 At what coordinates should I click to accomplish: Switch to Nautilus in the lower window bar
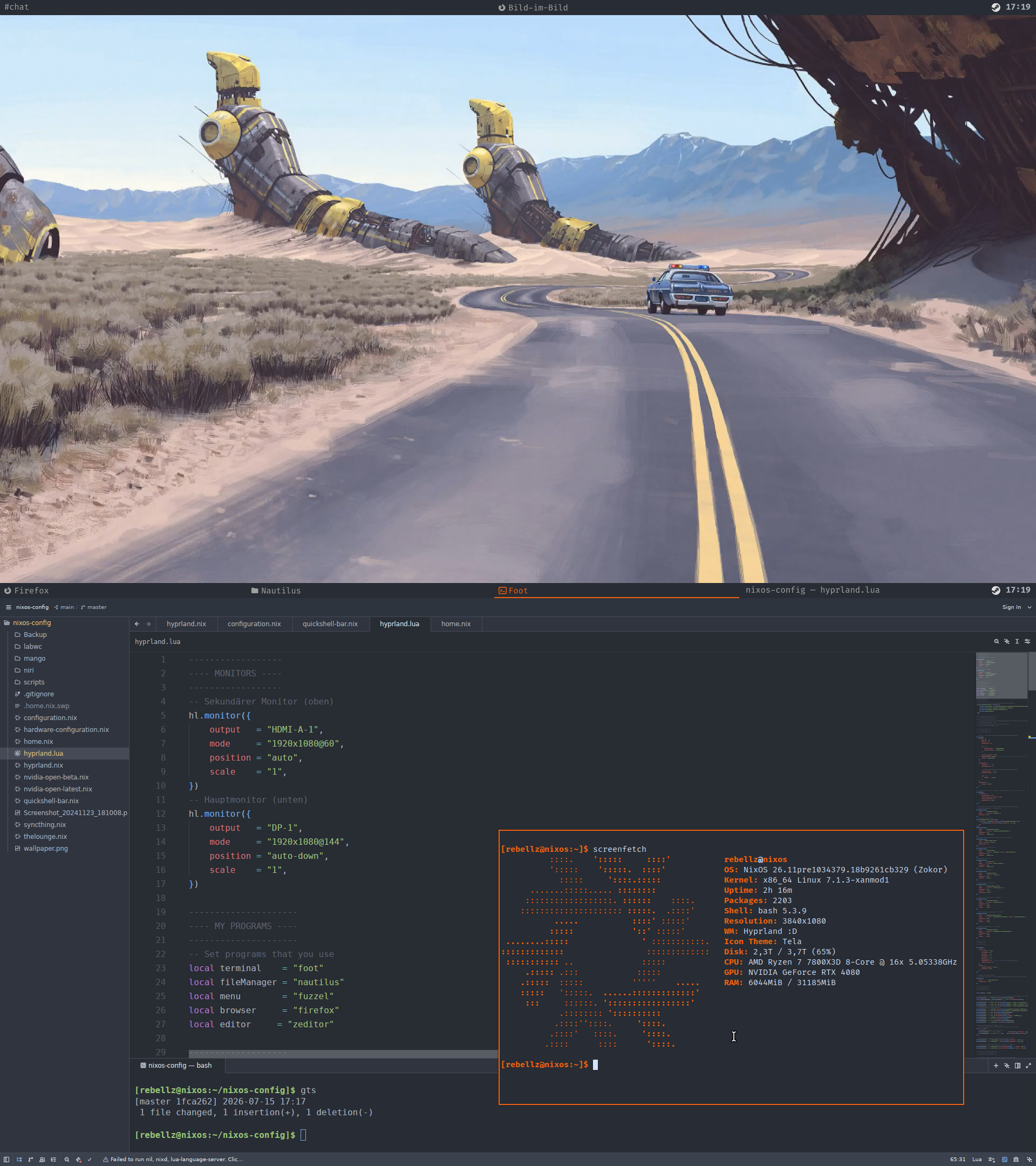pos(276,591)
